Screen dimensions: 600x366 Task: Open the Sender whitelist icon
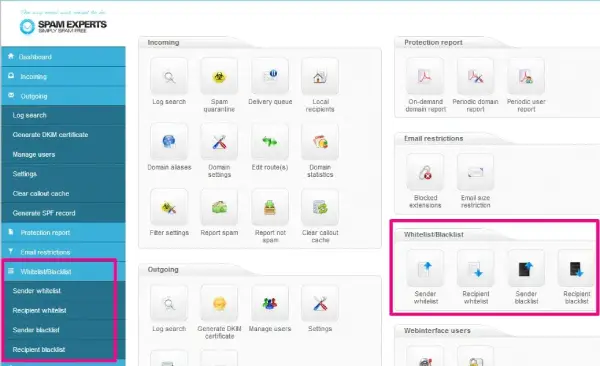[x=425, y=268]
